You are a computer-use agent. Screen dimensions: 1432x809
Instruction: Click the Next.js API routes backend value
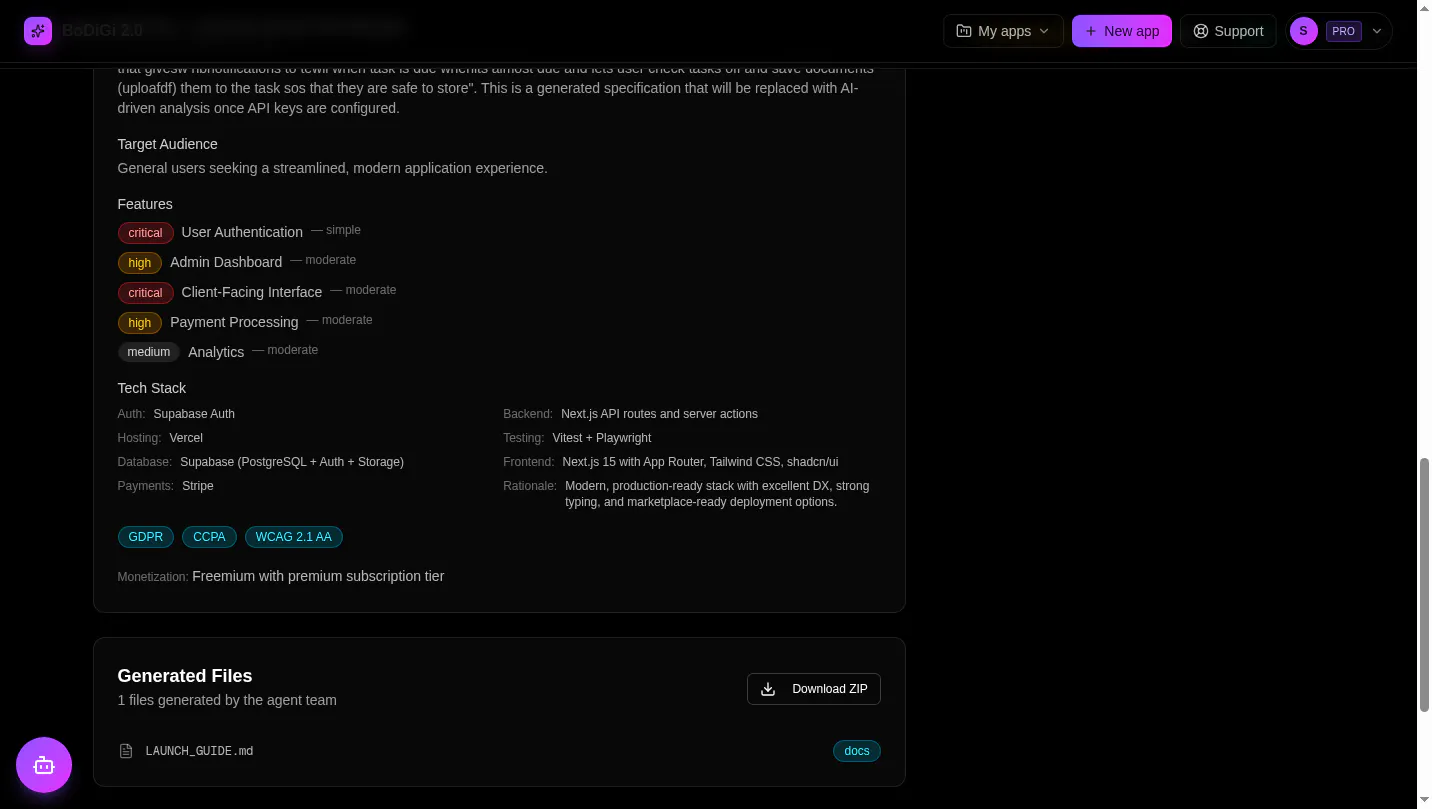pyautogui.click(x=659, y=414)
